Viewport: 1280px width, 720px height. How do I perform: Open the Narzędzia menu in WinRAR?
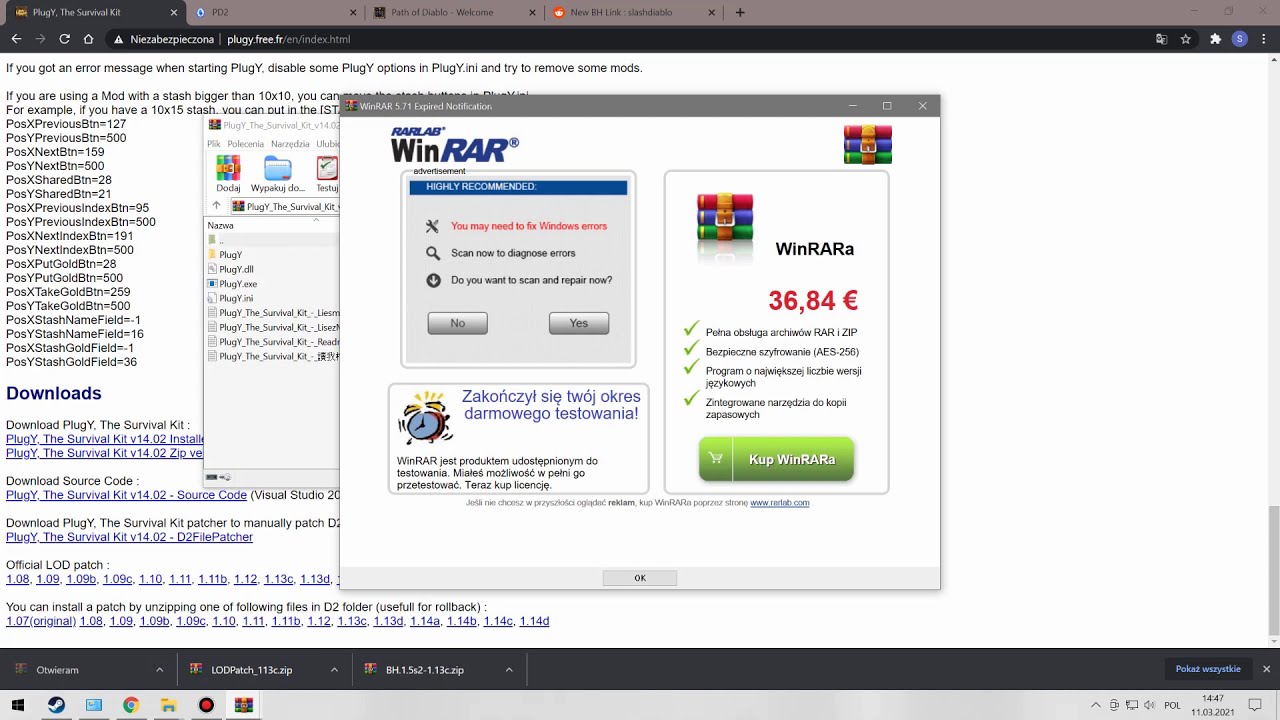click(290, 144)
